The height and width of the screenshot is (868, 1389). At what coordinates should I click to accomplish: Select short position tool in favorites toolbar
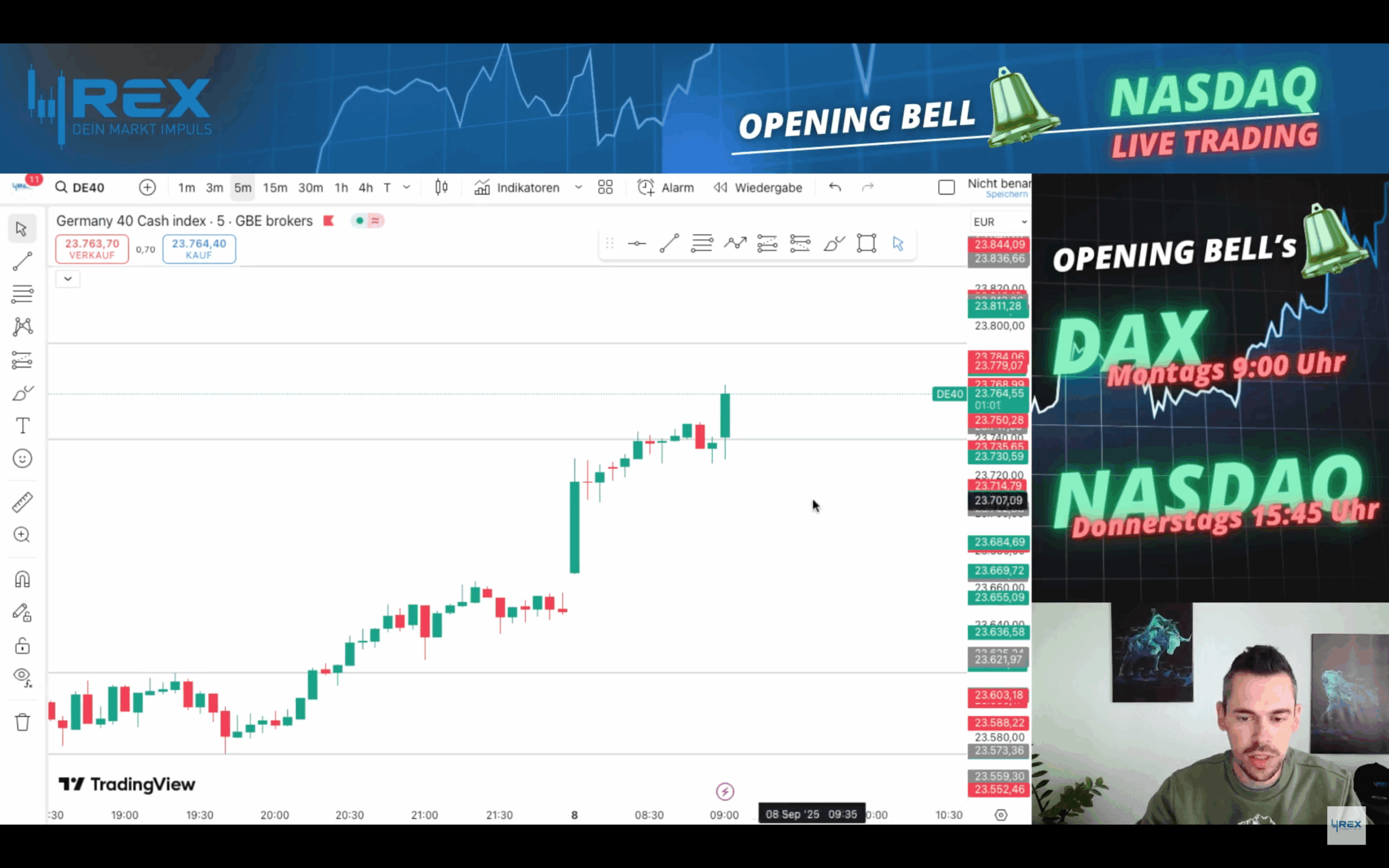800,244
